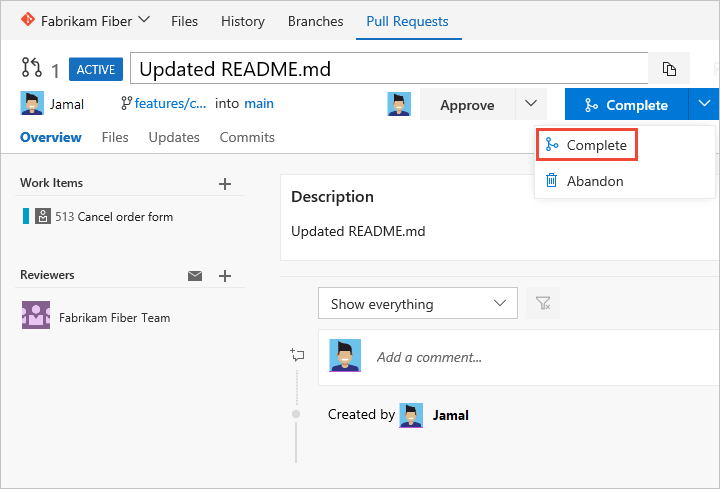The image size is (720, 489).
Task: Click the Add a comment field
Action: pos(540,357)
